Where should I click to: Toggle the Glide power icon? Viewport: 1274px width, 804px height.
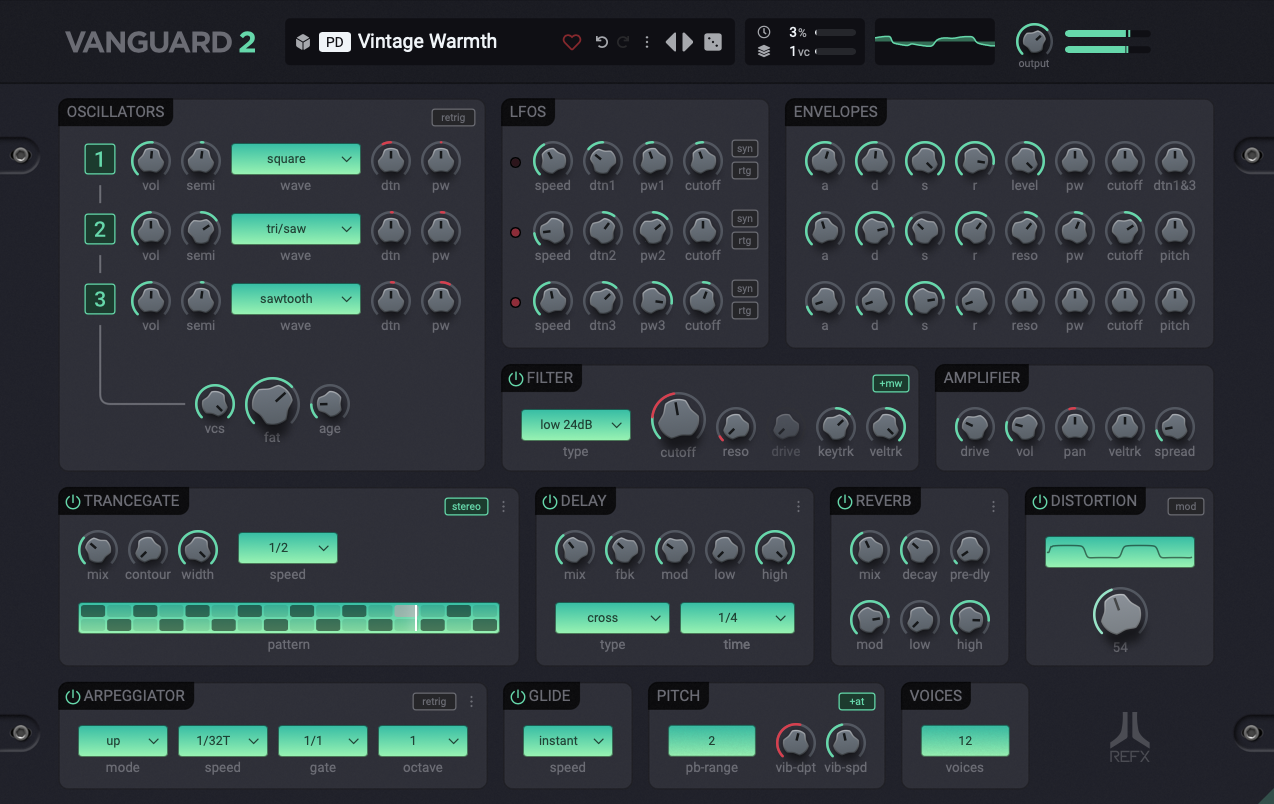point(518,696)
